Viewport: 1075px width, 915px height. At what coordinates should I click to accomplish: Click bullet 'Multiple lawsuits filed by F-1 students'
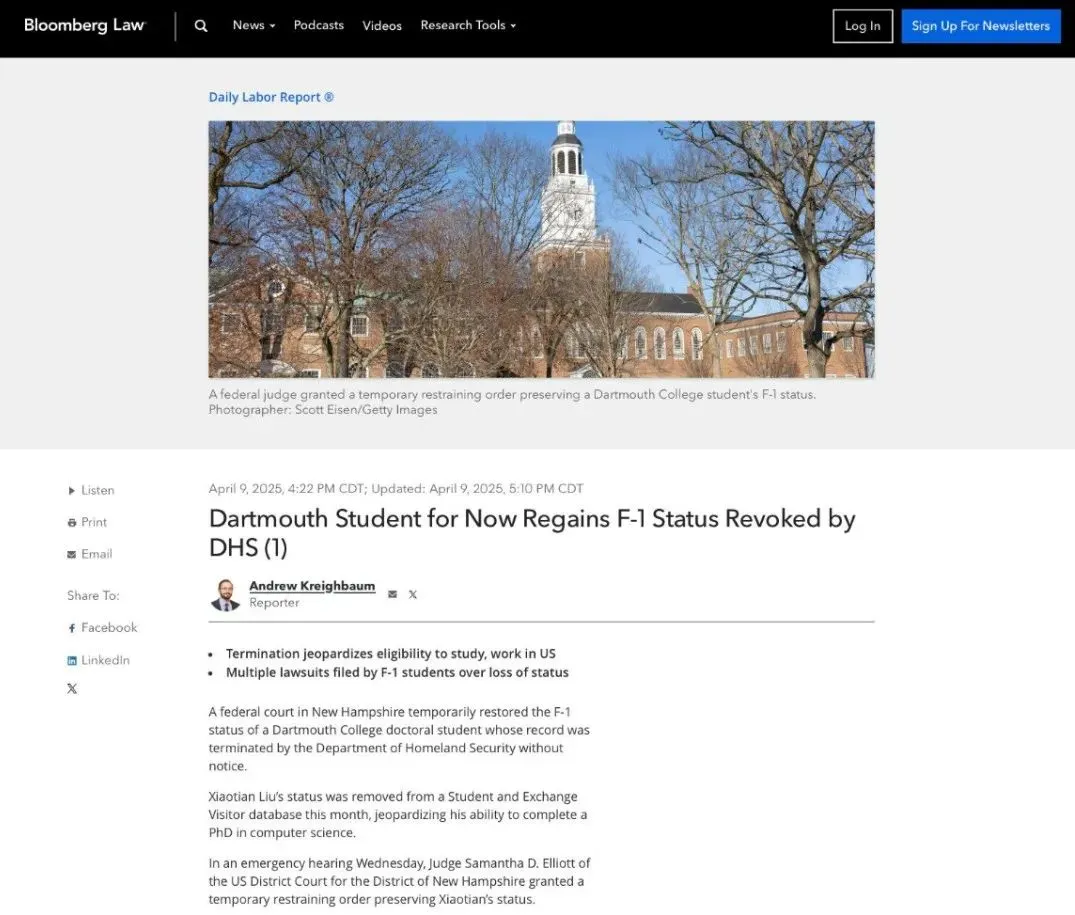pyautogui.click(x=398, y=672)
